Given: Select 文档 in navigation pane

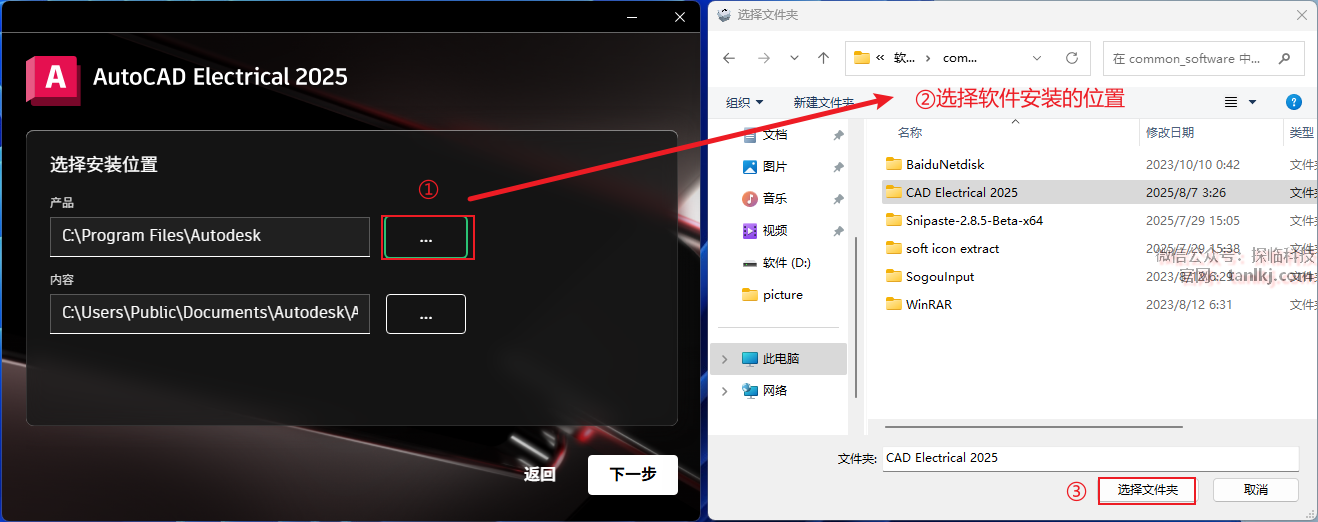Looking at the screenshot, I should point(775,134).
